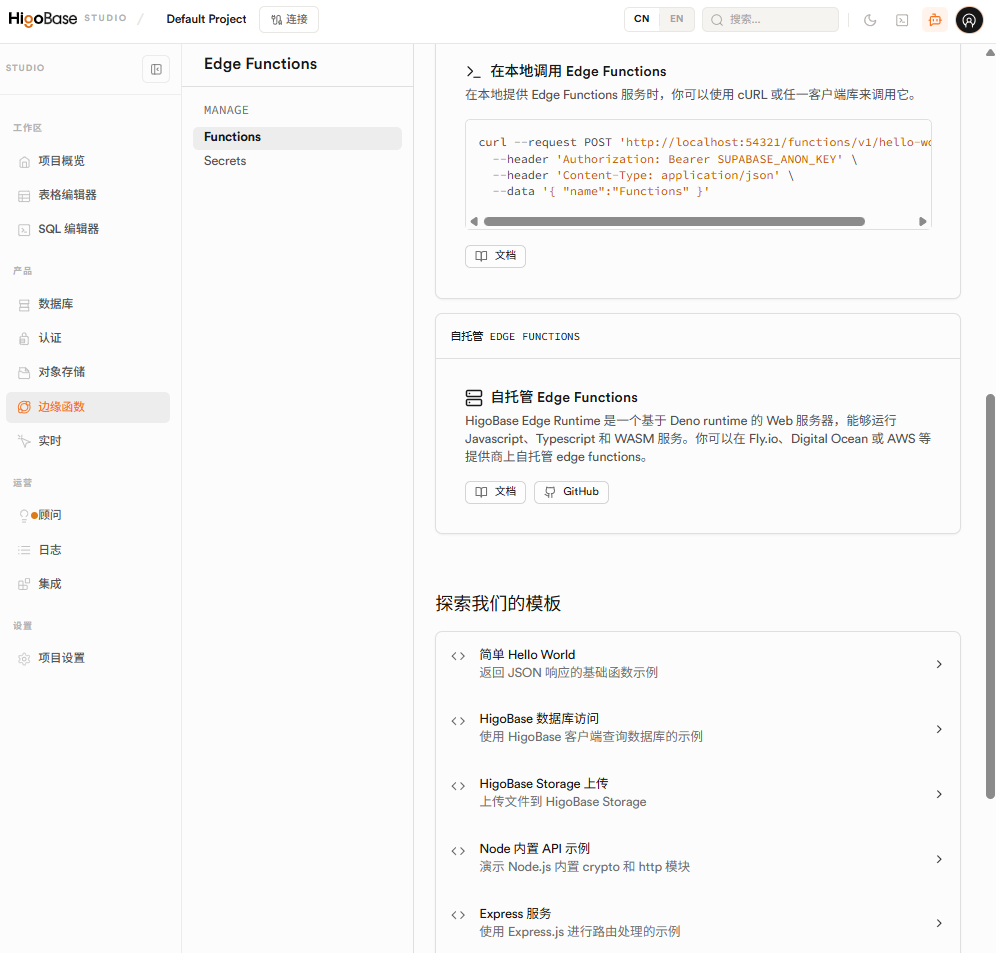This screenshot has width=996, height=953.
Task: Click terminal prompt icon by 在本地调用
Action: click(473, 72)
